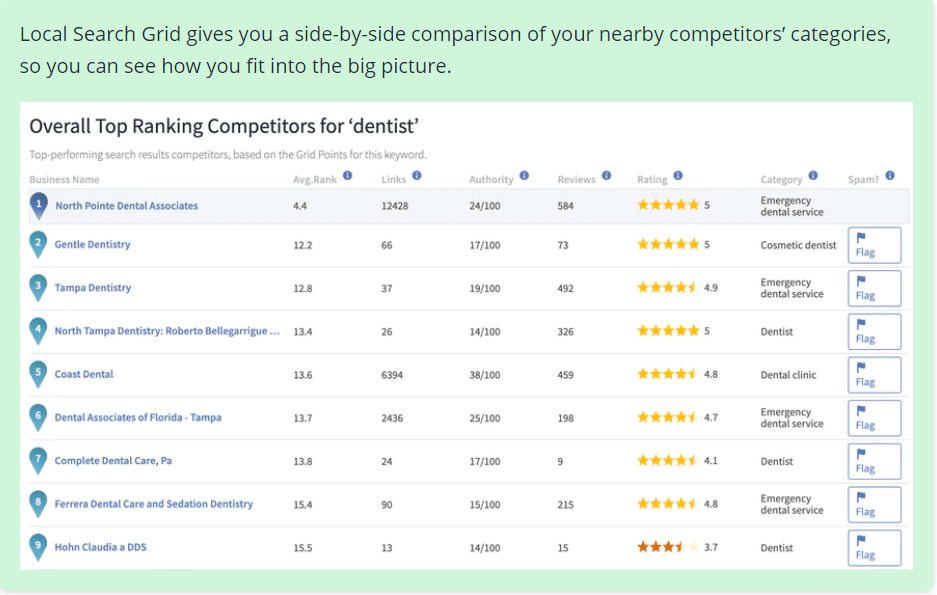The image size is (937, 595).
Task: Flag Complete Dental Care, Pa as spam
Action: point(874,461)
